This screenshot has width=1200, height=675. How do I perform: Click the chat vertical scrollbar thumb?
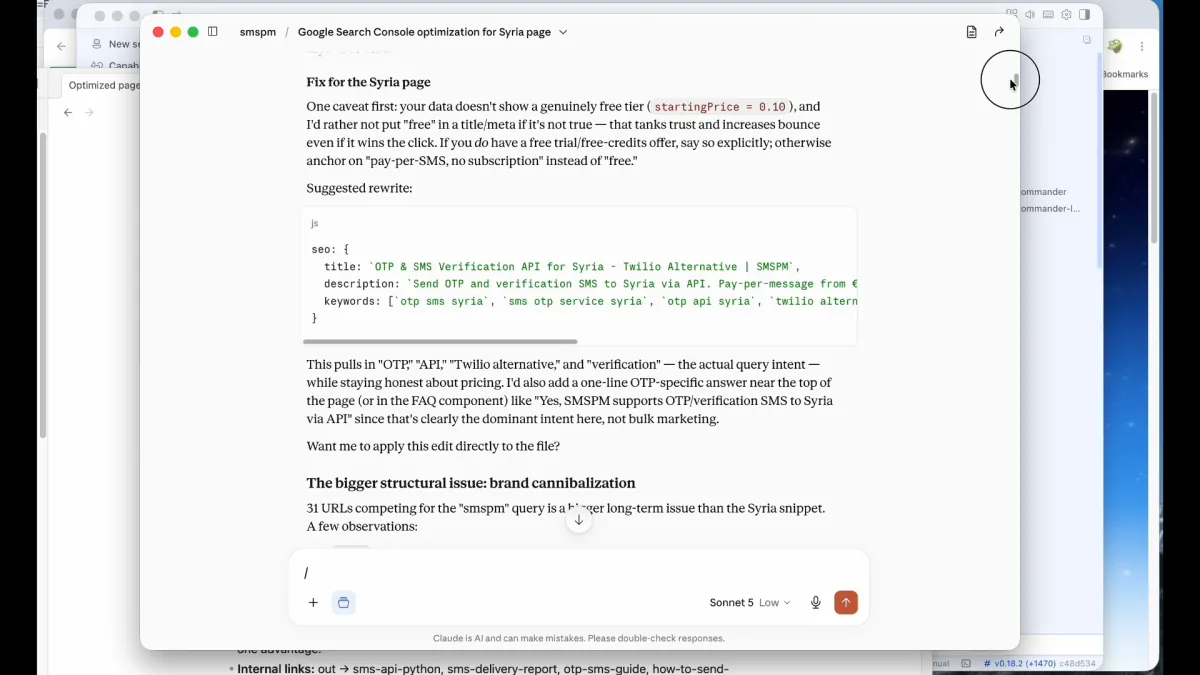[1016, 80]
